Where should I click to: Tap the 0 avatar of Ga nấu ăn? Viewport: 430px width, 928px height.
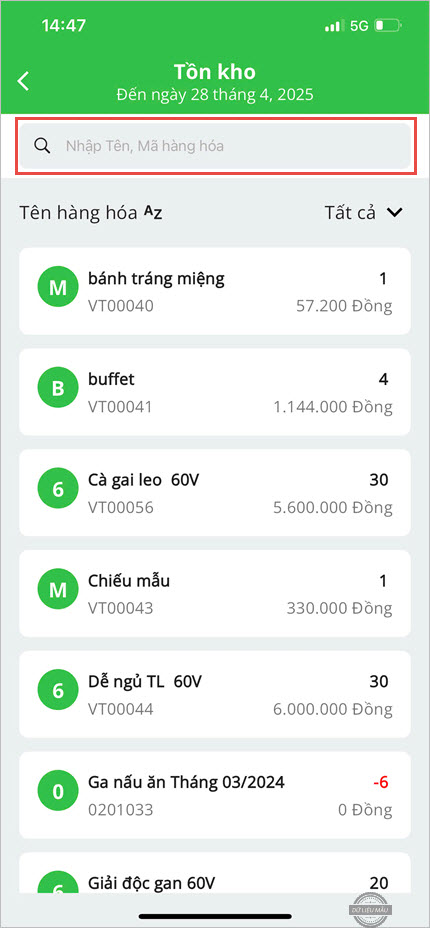57,792
